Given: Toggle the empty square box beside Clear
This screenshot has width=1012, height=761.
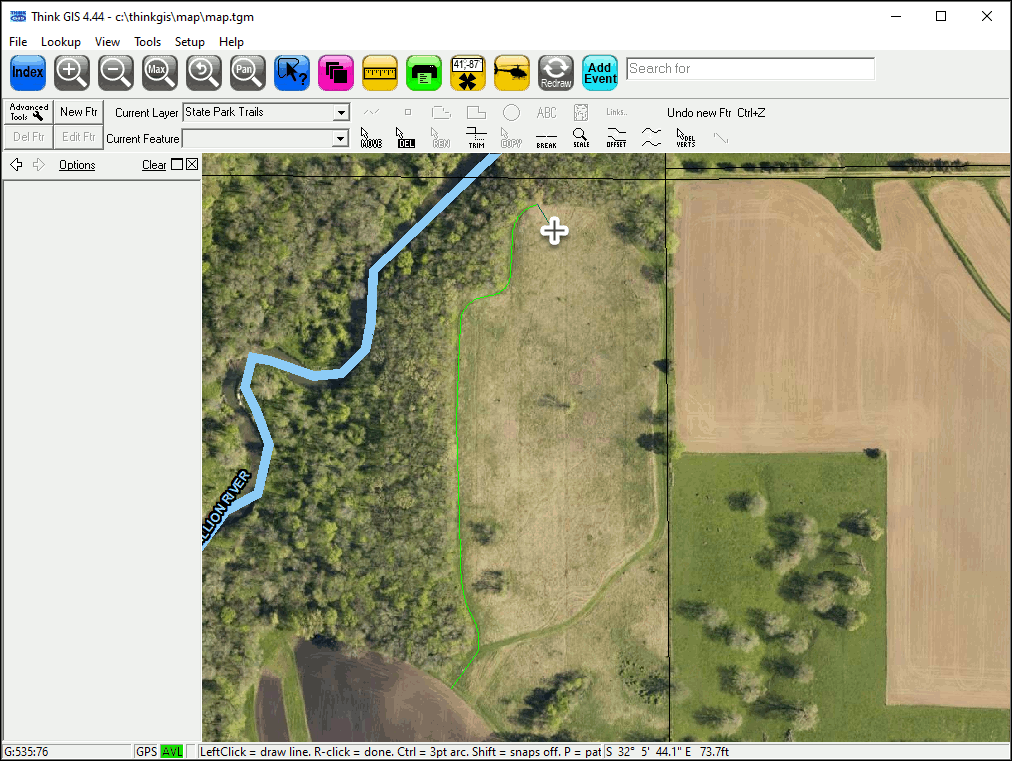Looking at the screenshot, I should click(177, 165).
